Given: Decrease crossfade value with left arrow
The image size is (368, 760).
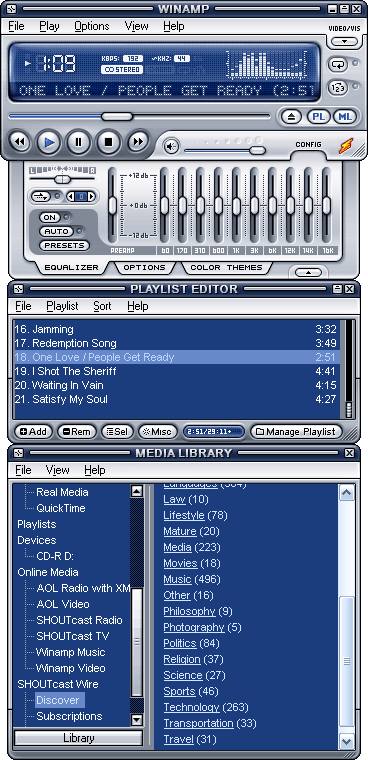Looking at the screenshot, I should 70,196.
